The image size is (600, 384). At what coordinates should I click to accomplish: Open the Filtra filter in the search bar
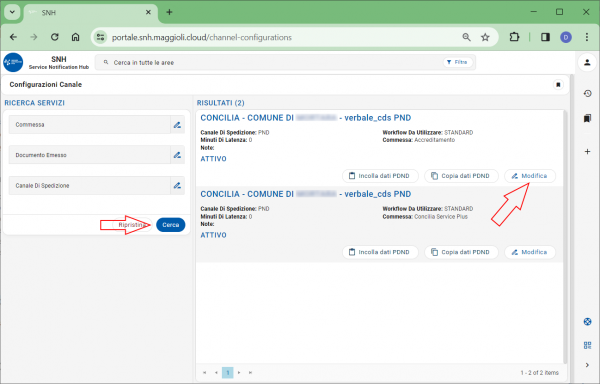(x=458, y=62)
